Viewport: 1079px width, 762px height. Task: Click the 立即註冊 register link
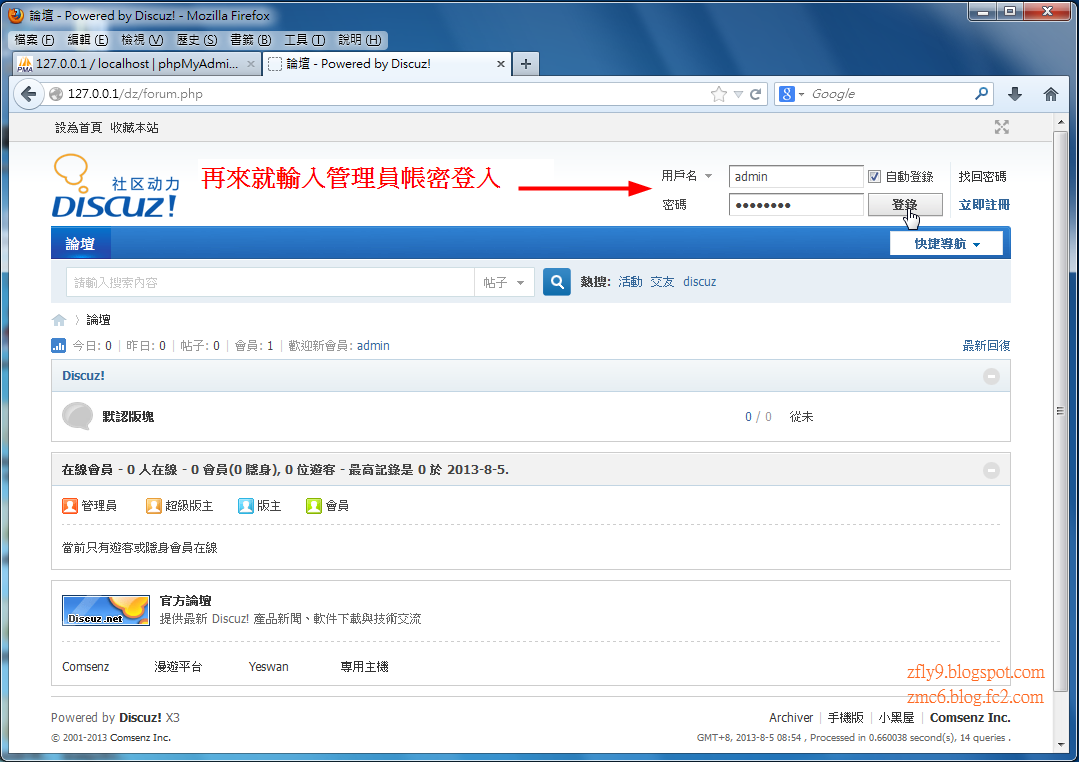pyautogui.click(x=984, y=205)
